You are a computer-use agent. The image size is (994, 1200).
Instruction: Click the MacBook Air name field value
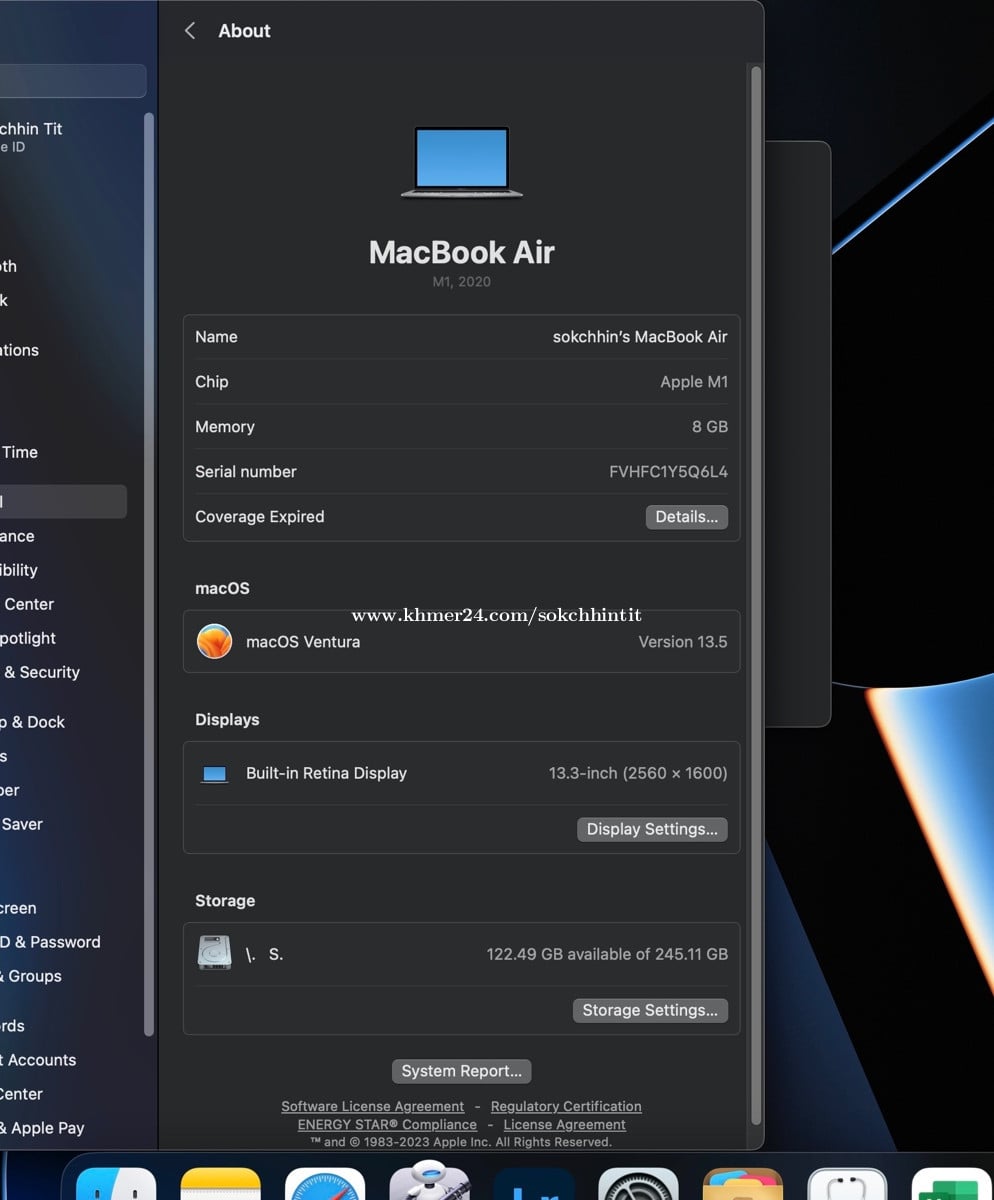pos(640,337)
